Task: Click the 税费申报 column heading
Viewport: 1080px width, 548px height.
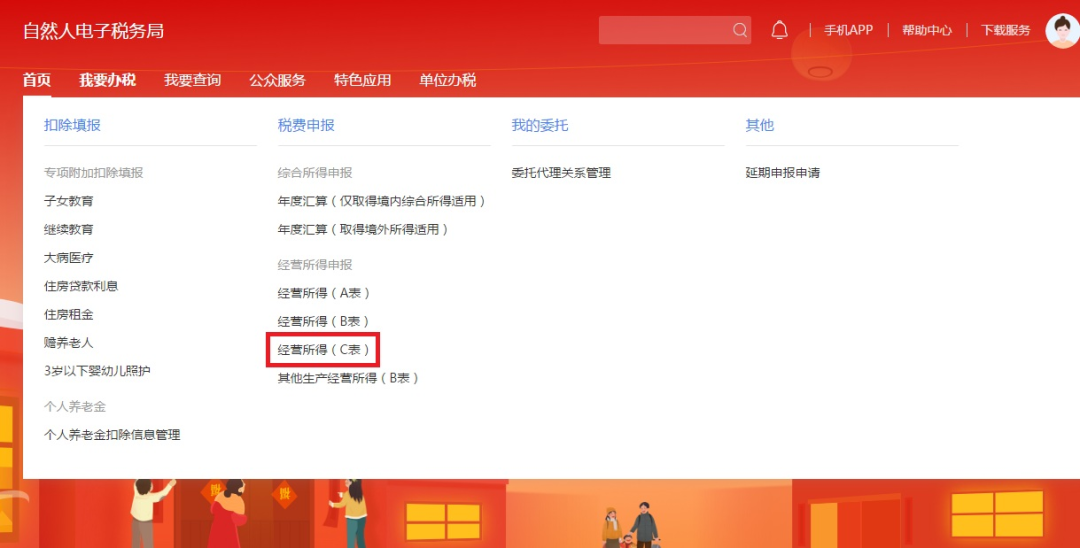Action: coord(306,125)
